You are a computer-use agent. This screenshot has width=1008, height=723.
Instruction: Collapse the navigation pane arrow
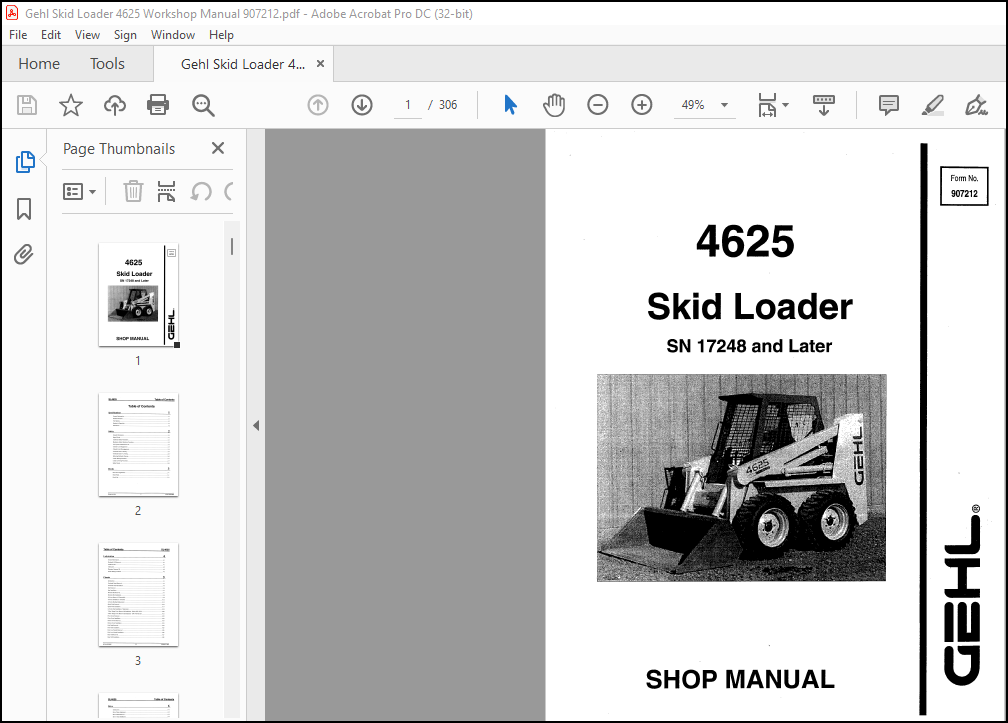tap(256, 425)
